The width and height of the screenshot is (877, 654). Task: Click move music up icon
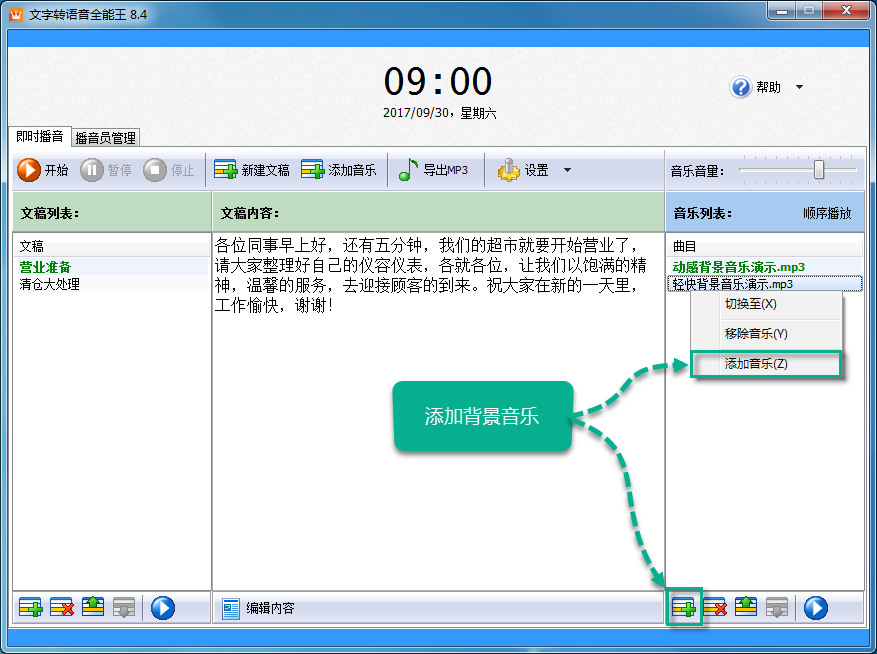coord(746,608)
